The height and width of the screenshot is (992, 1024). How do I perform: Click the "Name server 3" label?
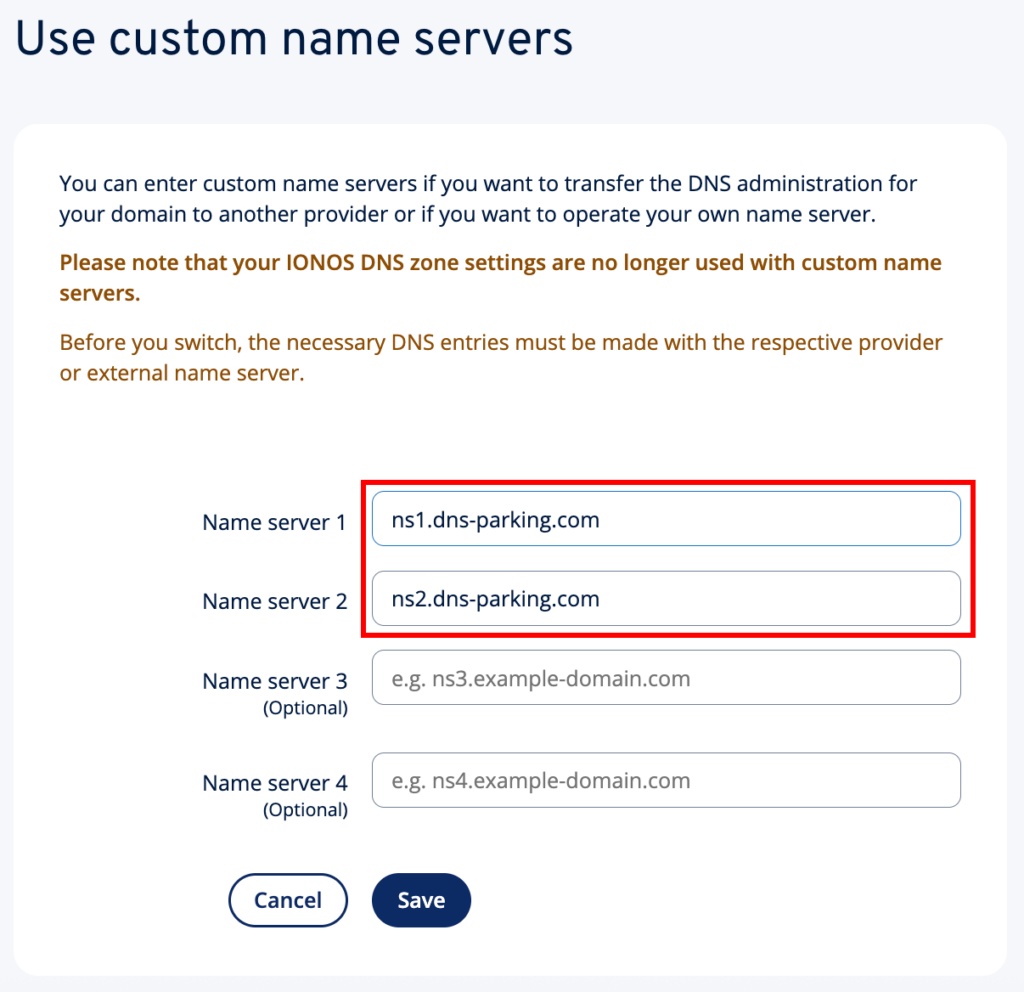point(274,681)
